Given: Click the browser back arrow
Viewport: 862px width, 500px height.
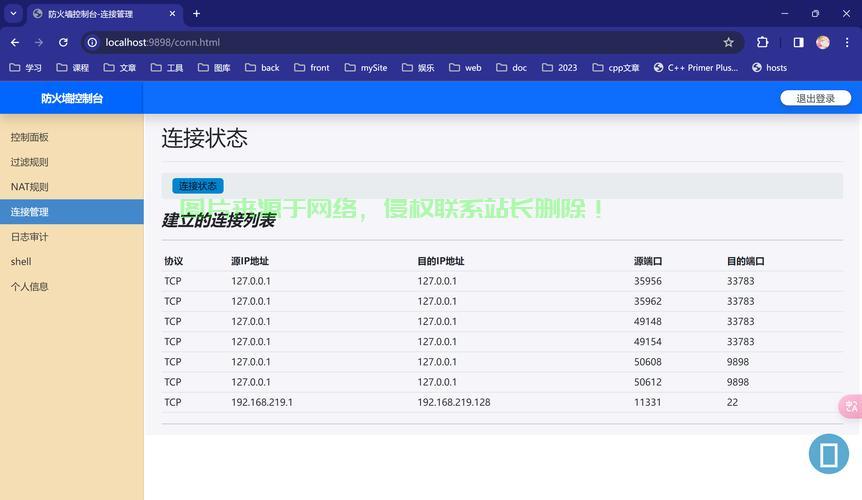Looking at the screenshot, I should pyautogui.click(x=15, y=43).
